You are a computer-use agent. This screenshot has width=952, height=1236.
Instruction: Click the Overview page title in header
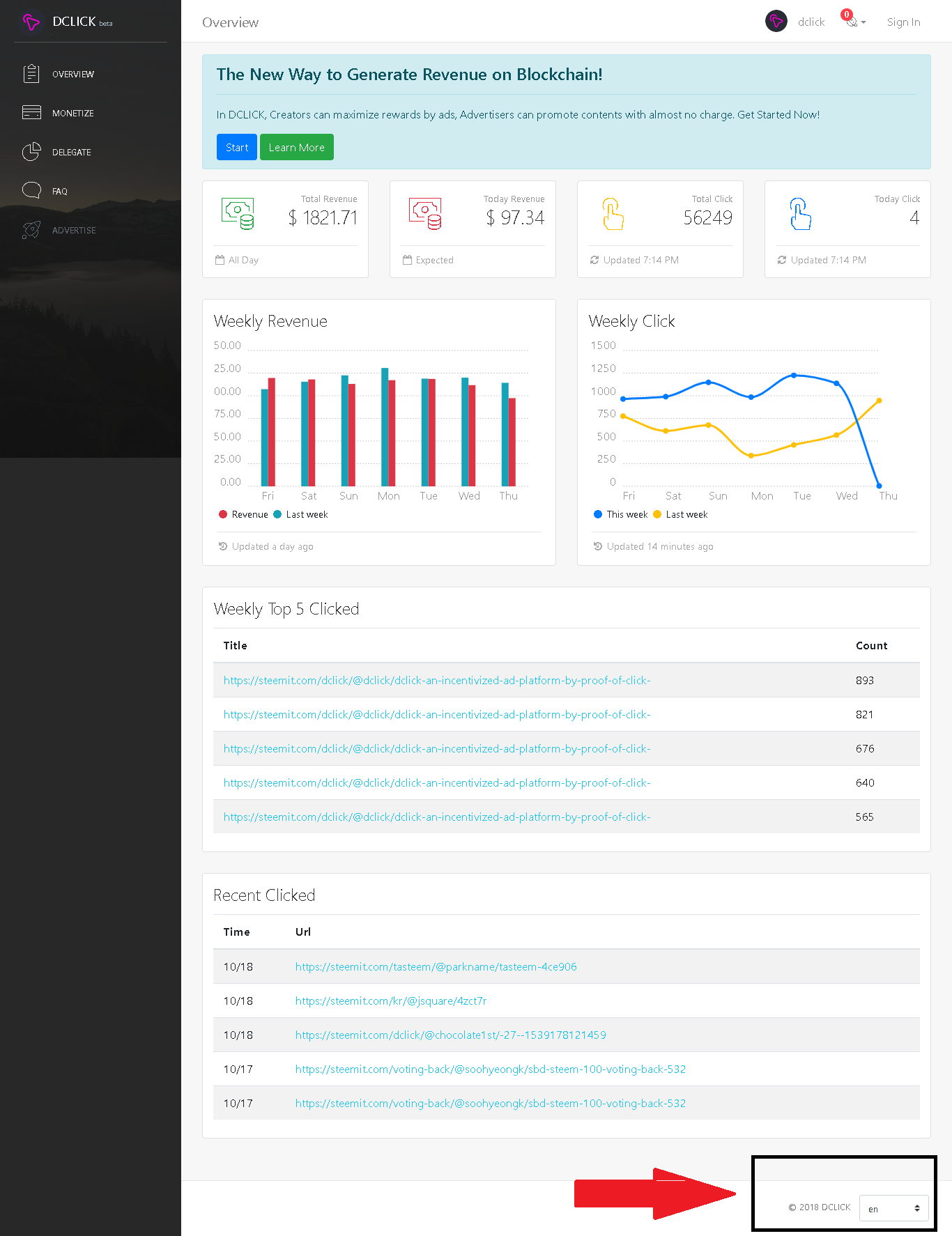(230, 22)
